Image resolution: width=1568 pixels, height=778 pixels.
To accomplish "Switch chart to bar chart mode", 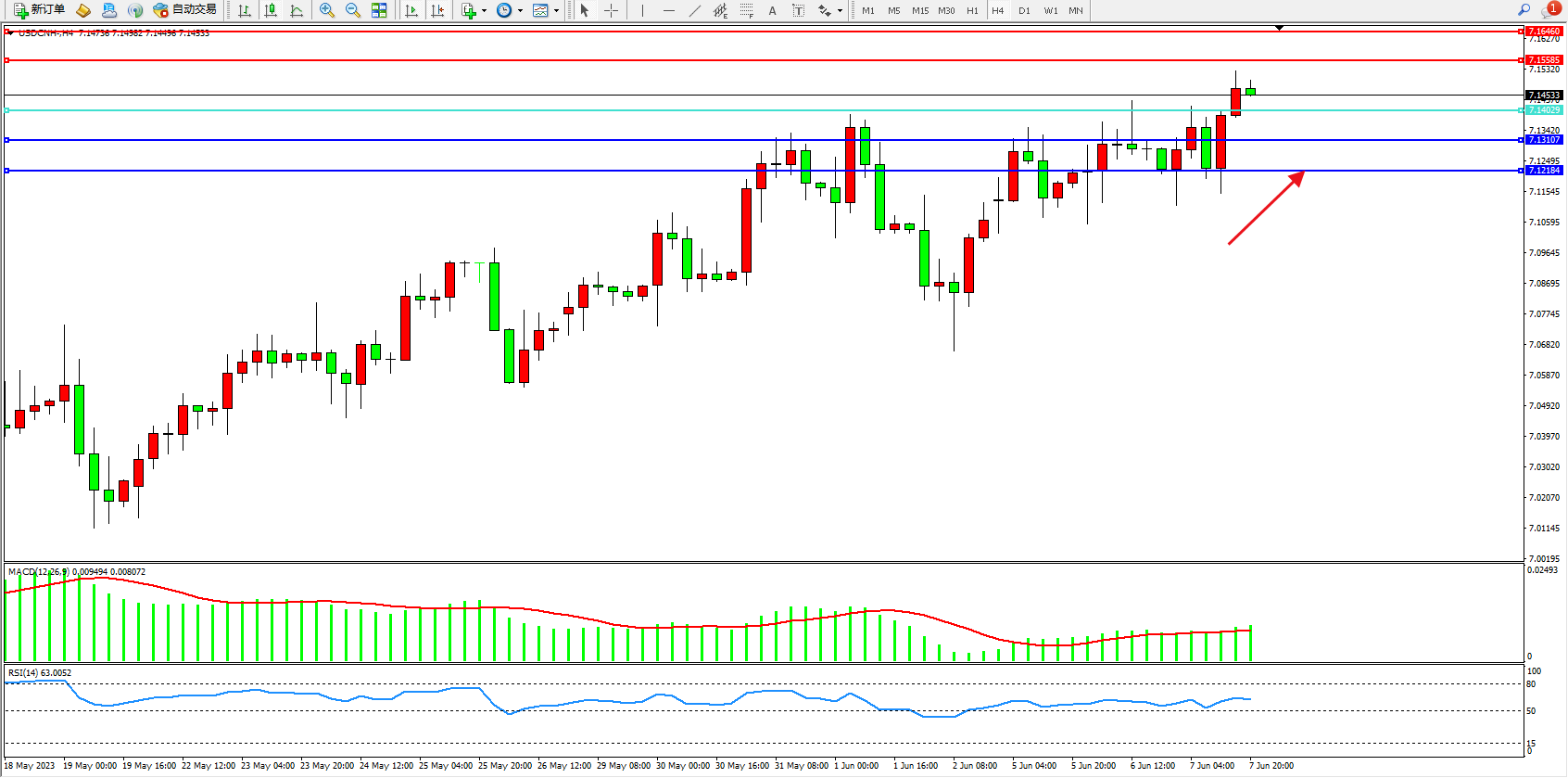I will pyautogui.click(x=245, y=10).
